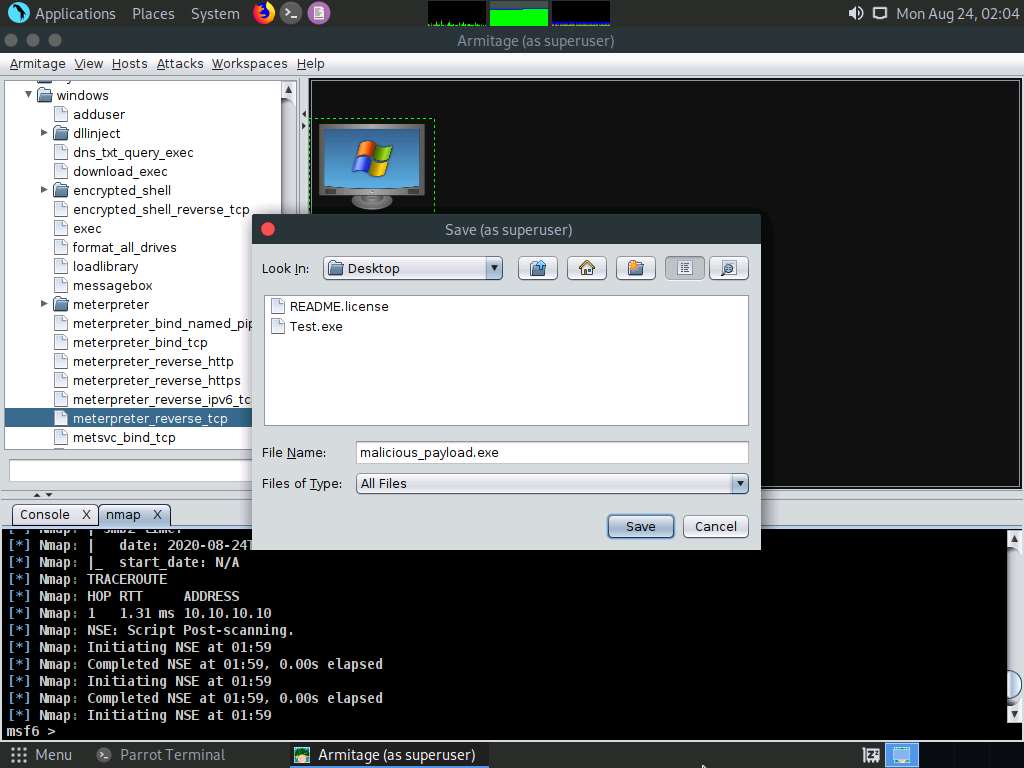Switch Save dialog to List view
This screenshot has width=1024, height=768.
tap(684, 268)
